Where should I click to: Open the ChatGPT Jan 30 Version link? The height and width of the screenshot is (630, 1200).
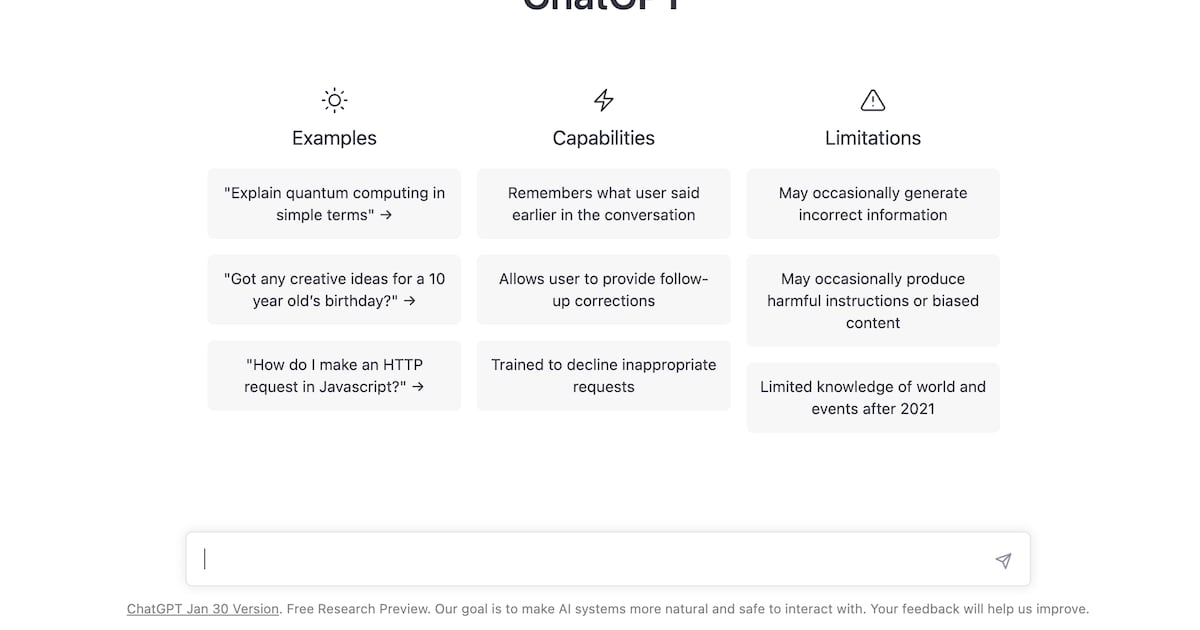203,609
